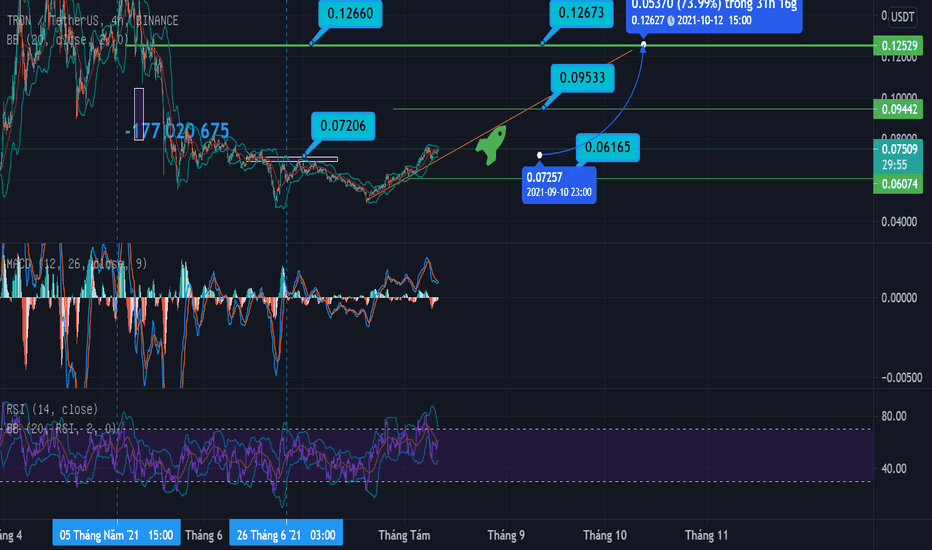Screen dimensions: 932x550
Task: Select the 0.12673 callout label
Action: pos(581,13)
